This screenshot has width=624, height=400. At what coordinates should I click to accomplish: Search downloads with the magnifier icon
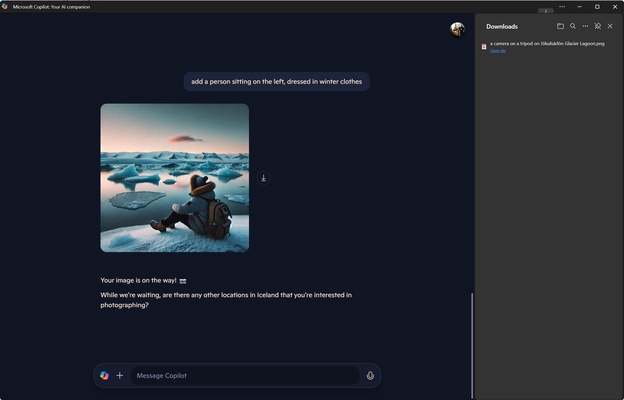pos(573,26)
